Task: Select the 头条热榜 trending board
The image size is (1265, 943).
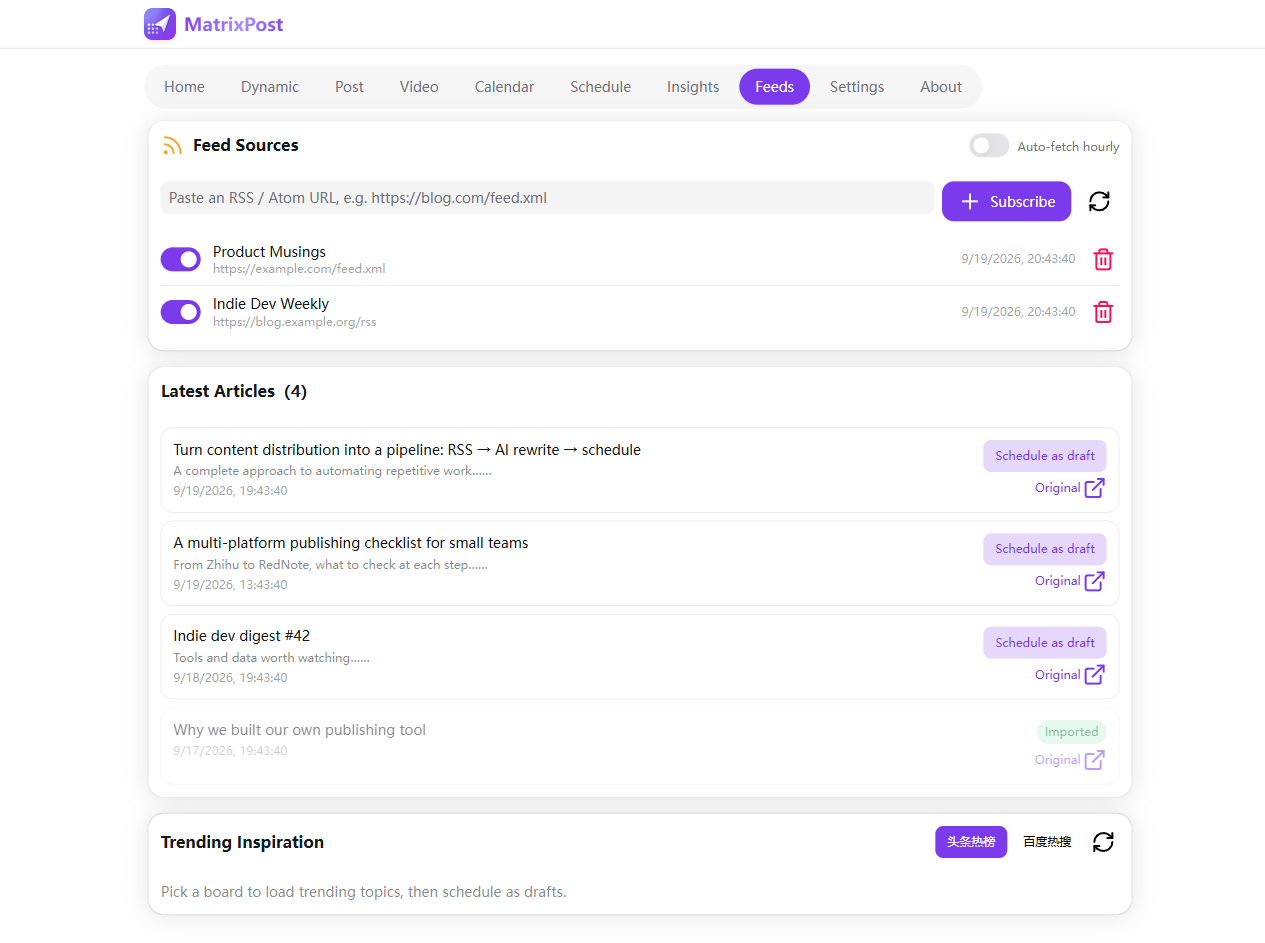Action: tap(971, 842)
